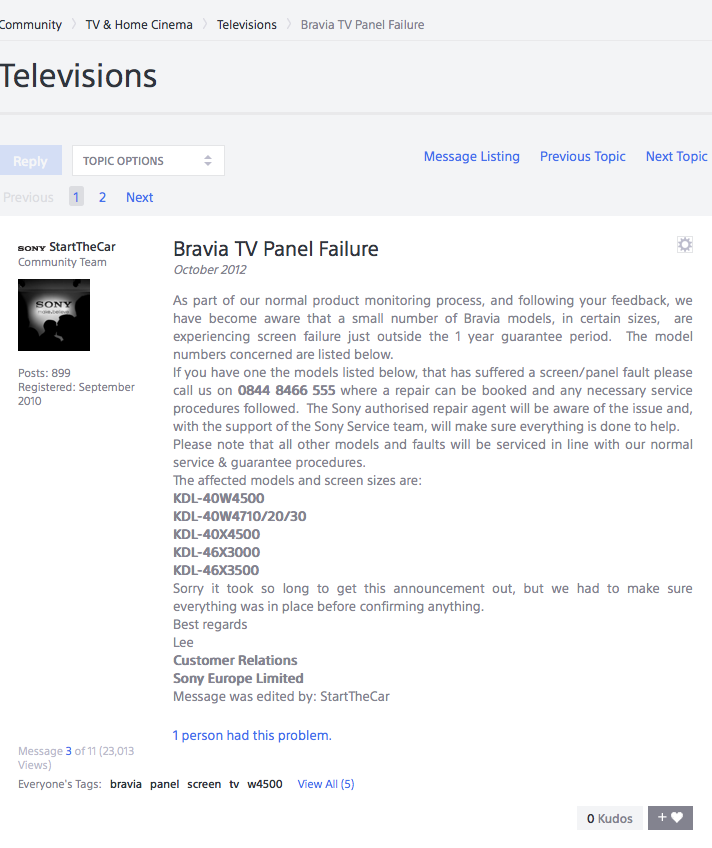Go to Message Listing
The width and height of the screenshot is (712, 848).
pos(472,156)
